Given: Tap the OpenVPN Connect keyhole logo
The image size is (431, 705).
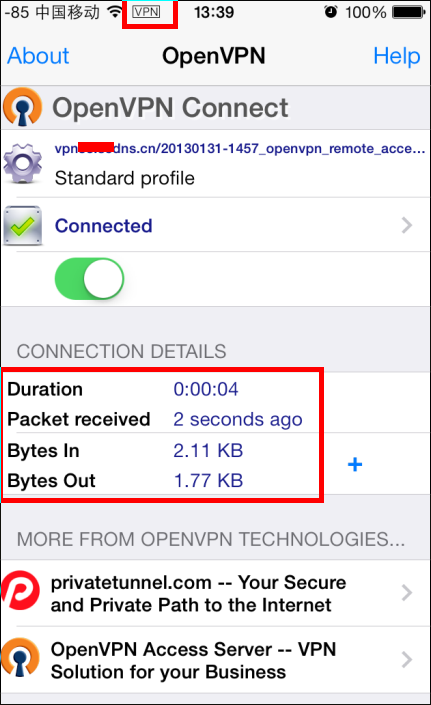Looking at the screenshot, I should point(22,107).
